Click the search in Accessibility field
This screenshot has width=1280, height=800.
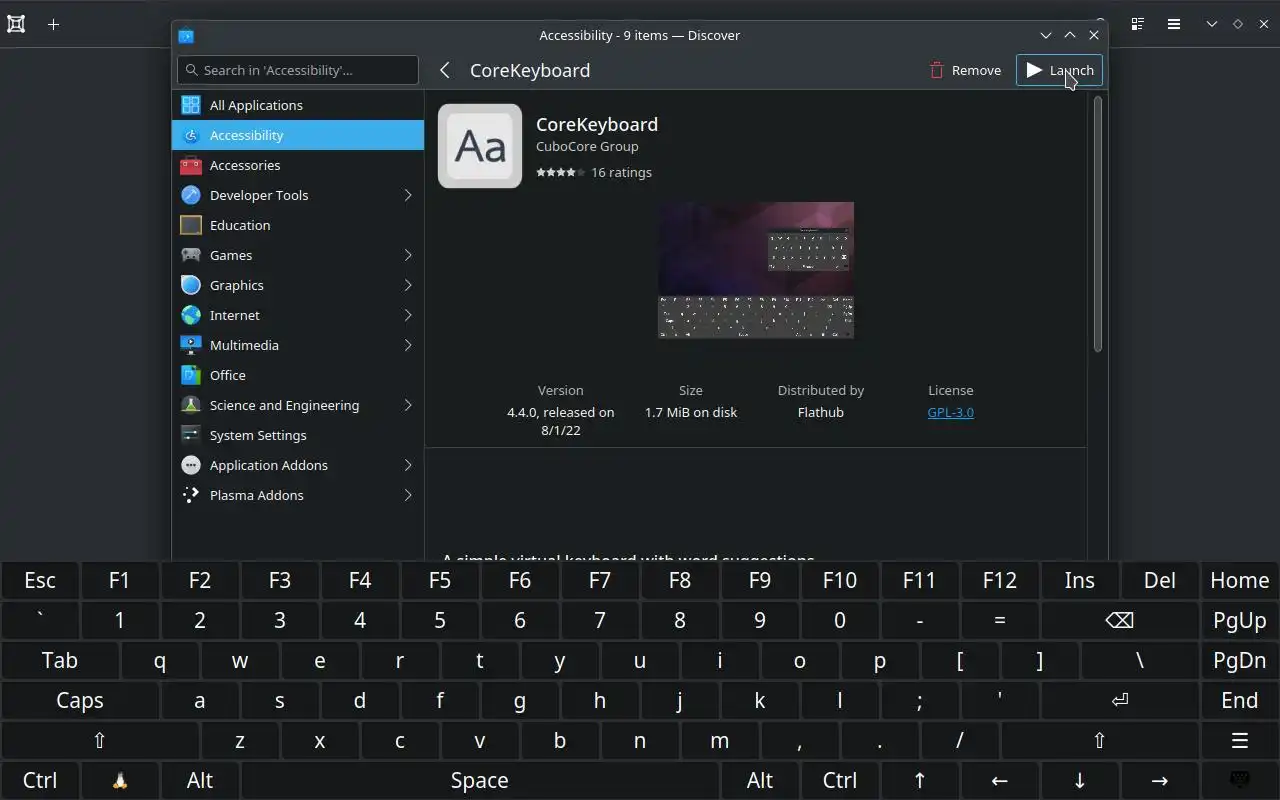[298, 70]
